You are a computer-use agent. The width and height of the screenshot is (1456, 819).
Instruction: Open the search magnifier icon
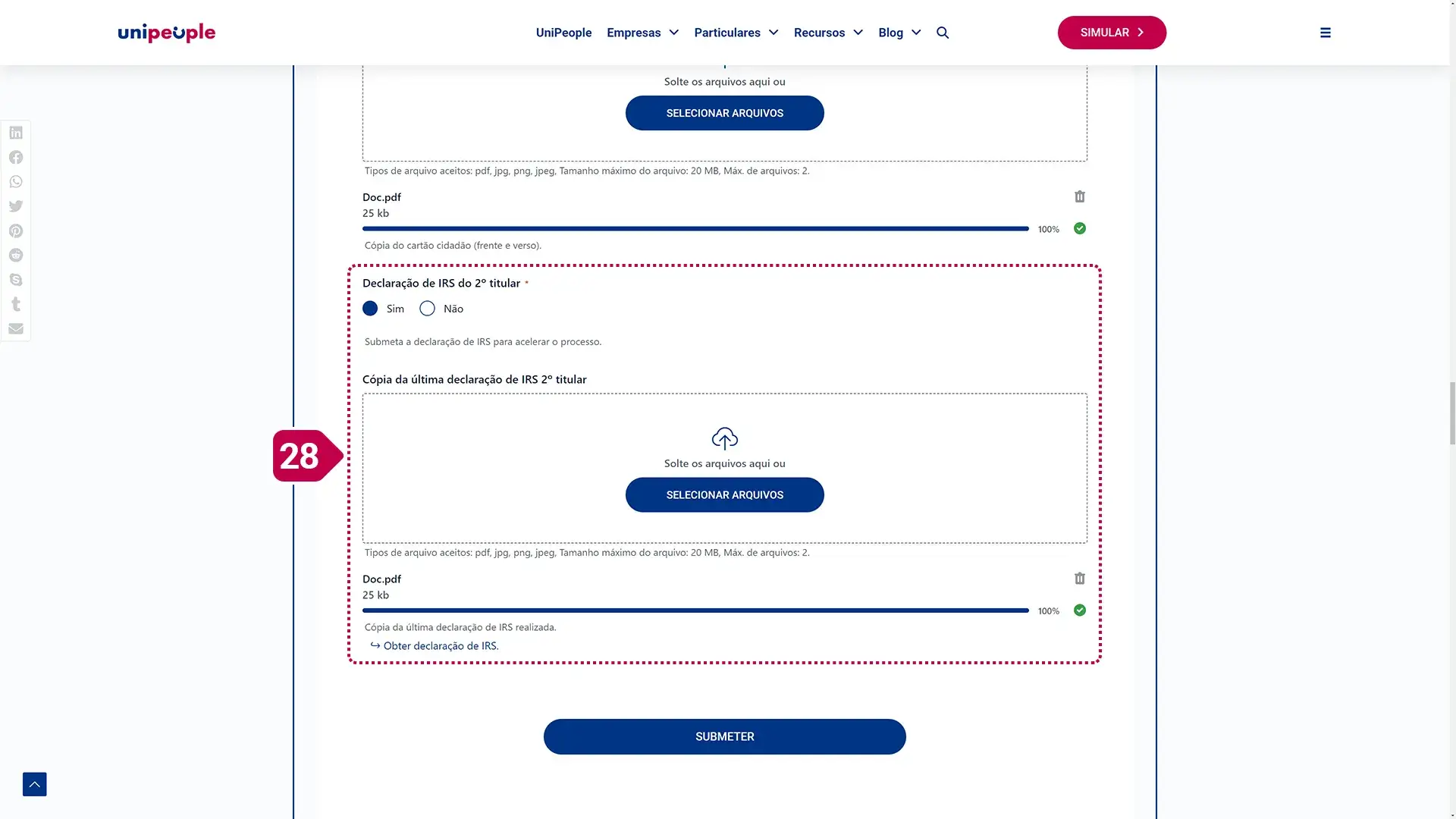tap(943, 33)
